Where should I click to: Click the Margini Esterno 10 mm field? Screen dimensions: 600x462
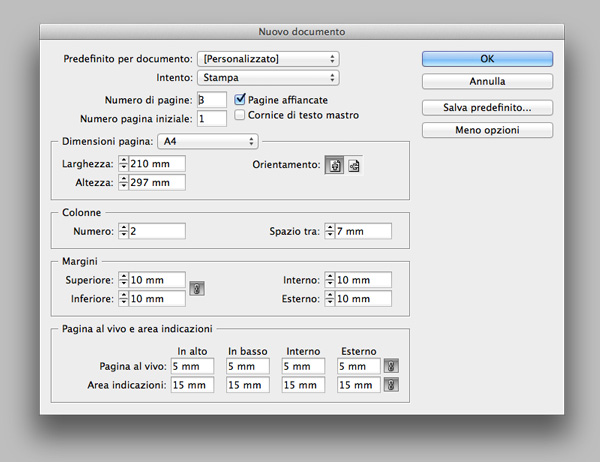(364, 299)
